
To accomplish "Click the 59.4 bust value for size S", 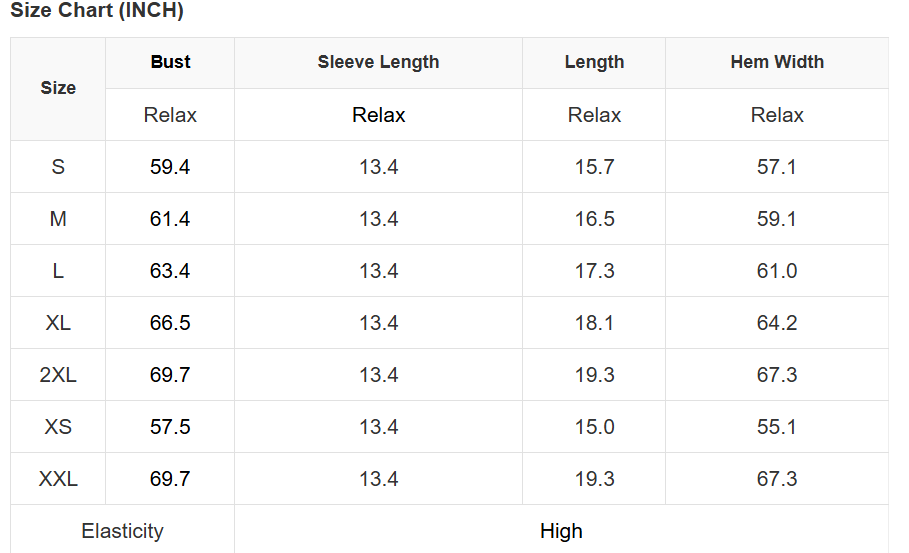I will (x=170, y=167).
